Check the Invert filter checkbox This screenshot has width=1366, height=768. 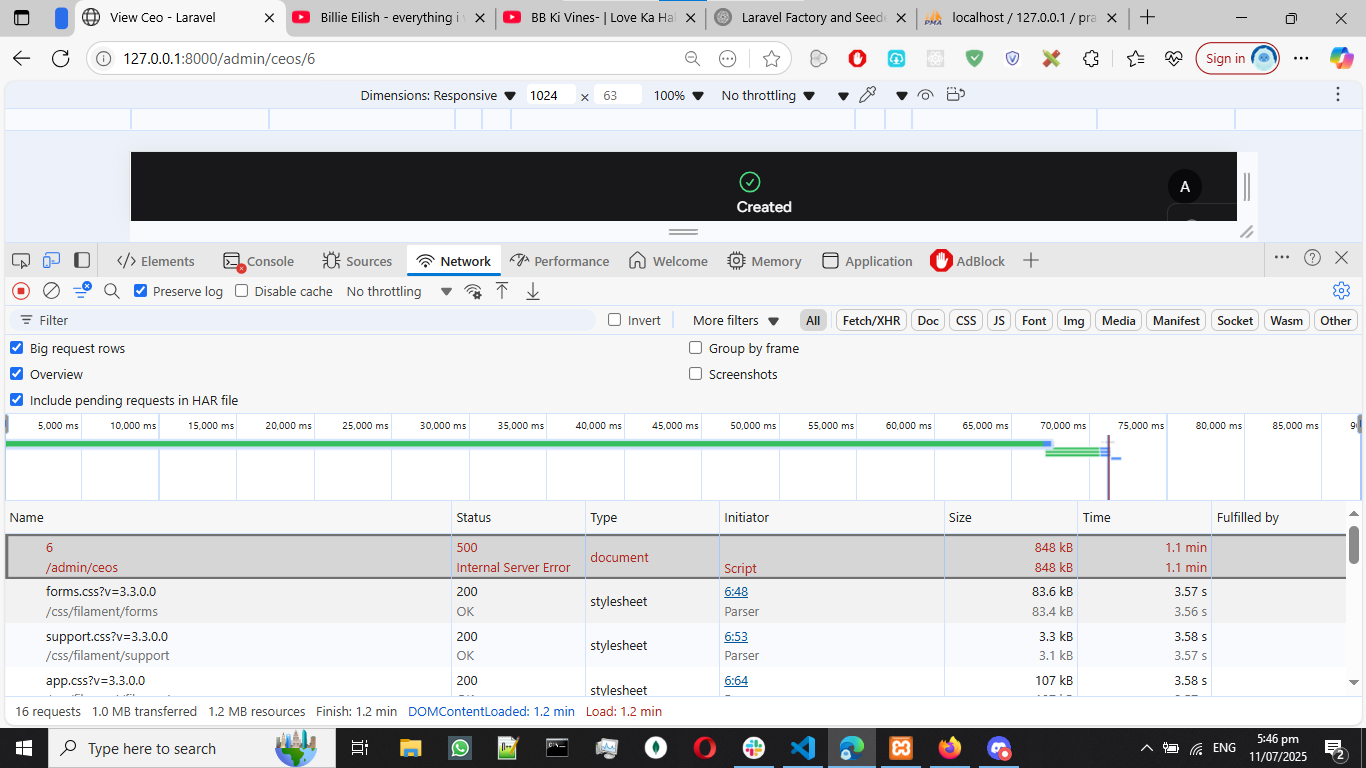coord(615,320)
